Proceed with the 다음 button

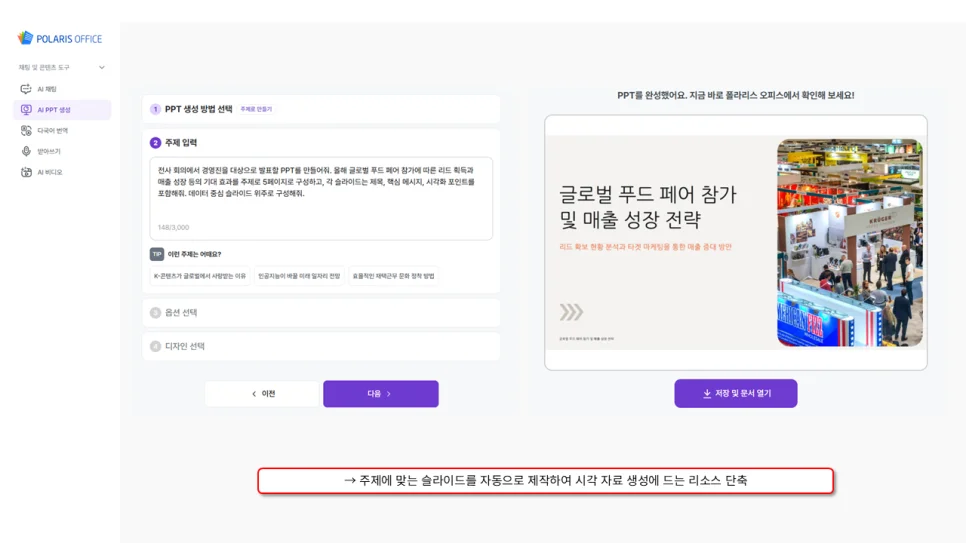tap(381, 394)
